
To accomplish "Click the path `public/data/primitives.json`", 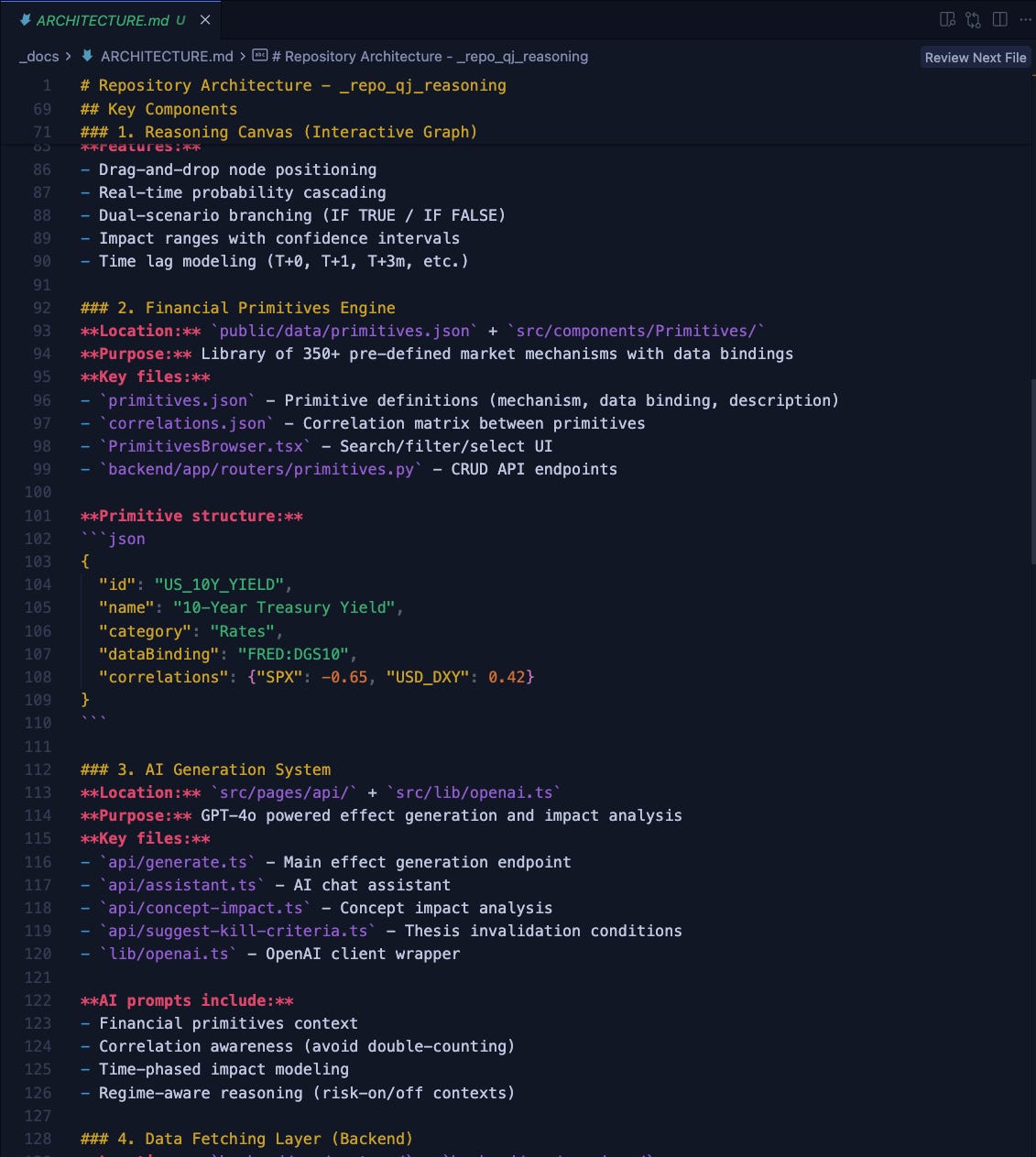I will (344, 331).
